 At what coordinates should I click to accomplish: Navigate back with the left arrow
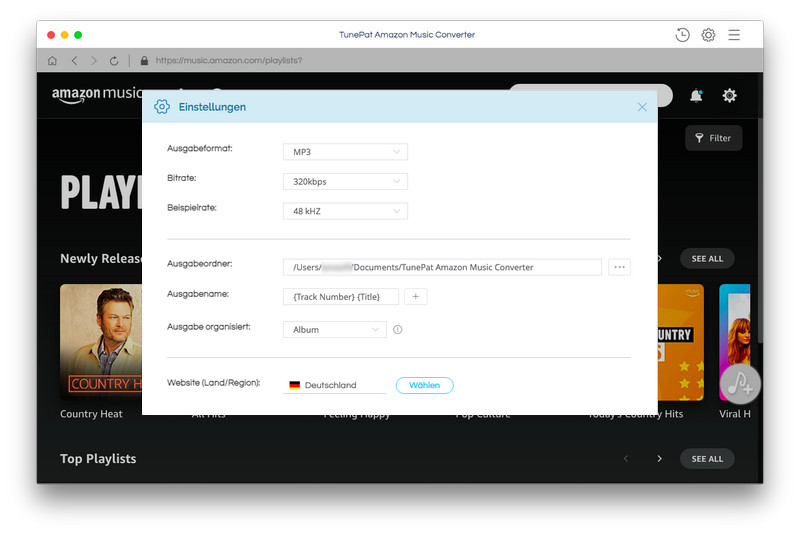click(x=74, y=61)
